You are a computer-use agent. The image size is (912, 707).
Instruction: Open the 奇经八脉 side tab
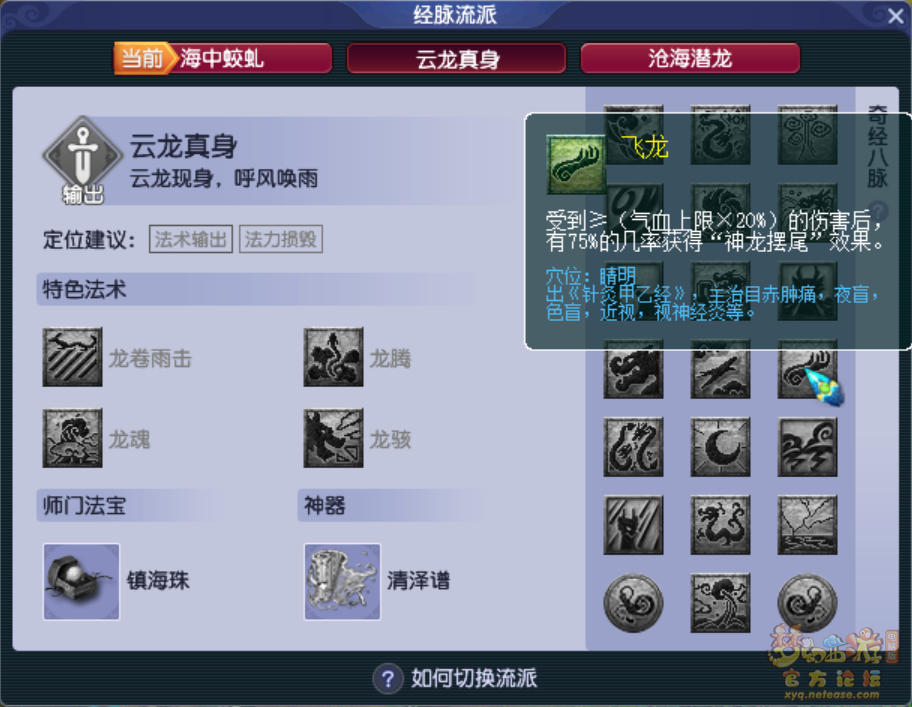click(878, 145)
